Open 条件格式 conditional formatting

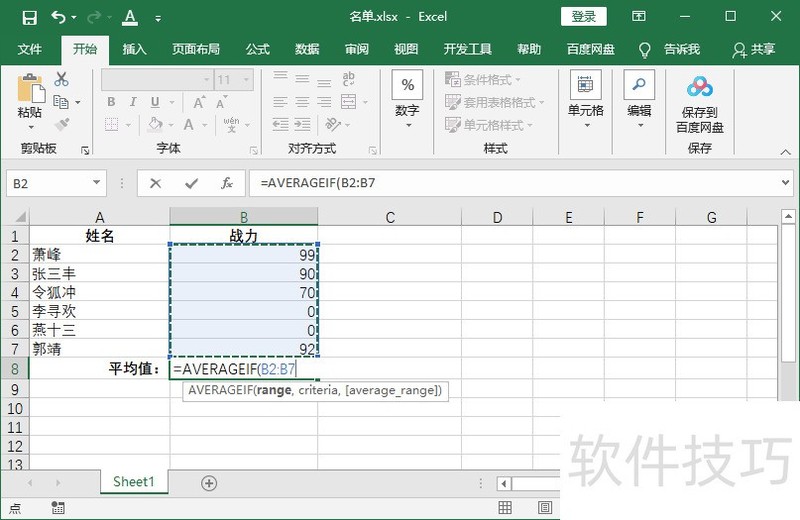pos(482,80)
